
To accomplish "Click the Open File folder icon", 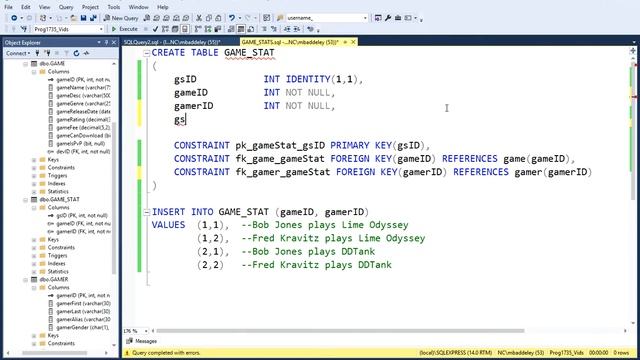I will (73, 18).
